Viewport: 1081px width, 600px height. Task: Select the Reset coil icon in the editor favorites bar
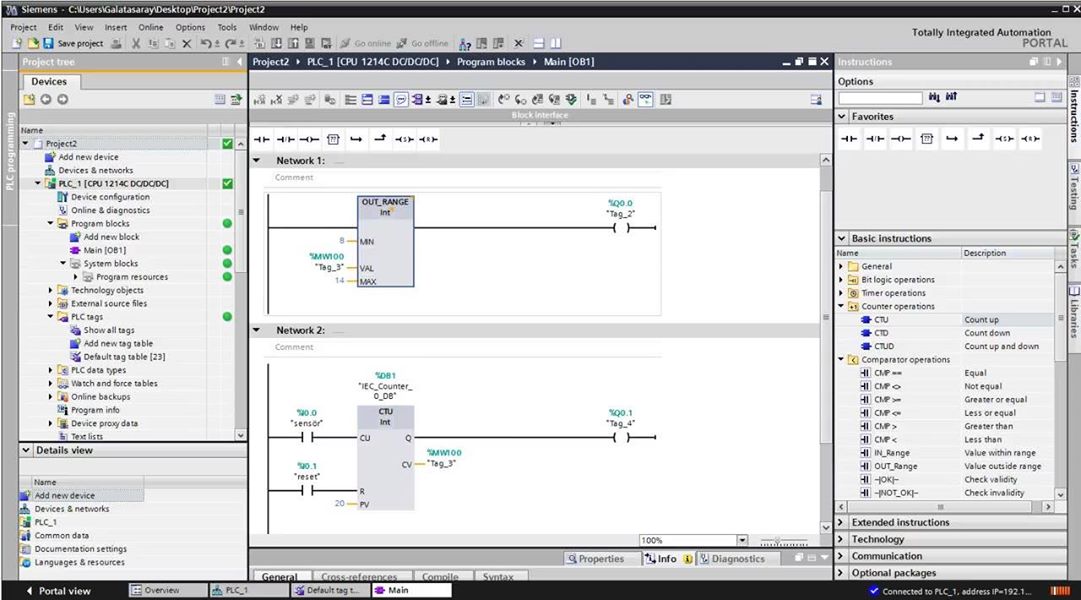point(428,139)
